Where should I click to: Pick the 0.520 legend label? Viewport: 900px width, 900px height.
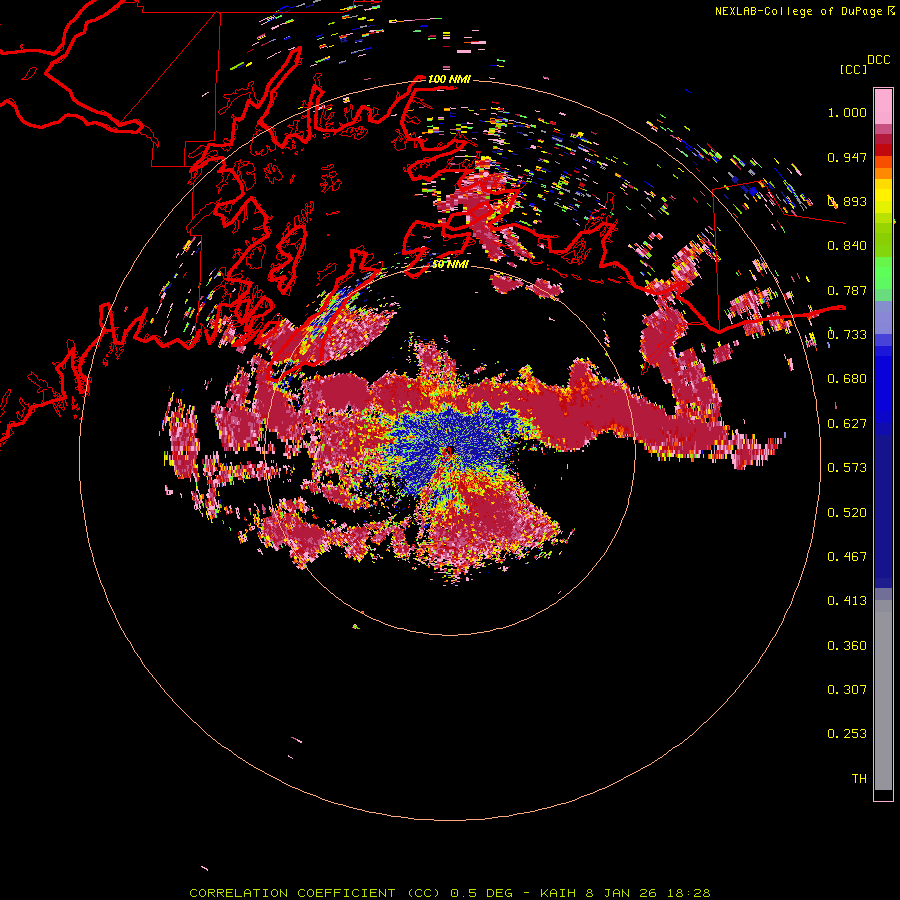[x=847, y=513]
